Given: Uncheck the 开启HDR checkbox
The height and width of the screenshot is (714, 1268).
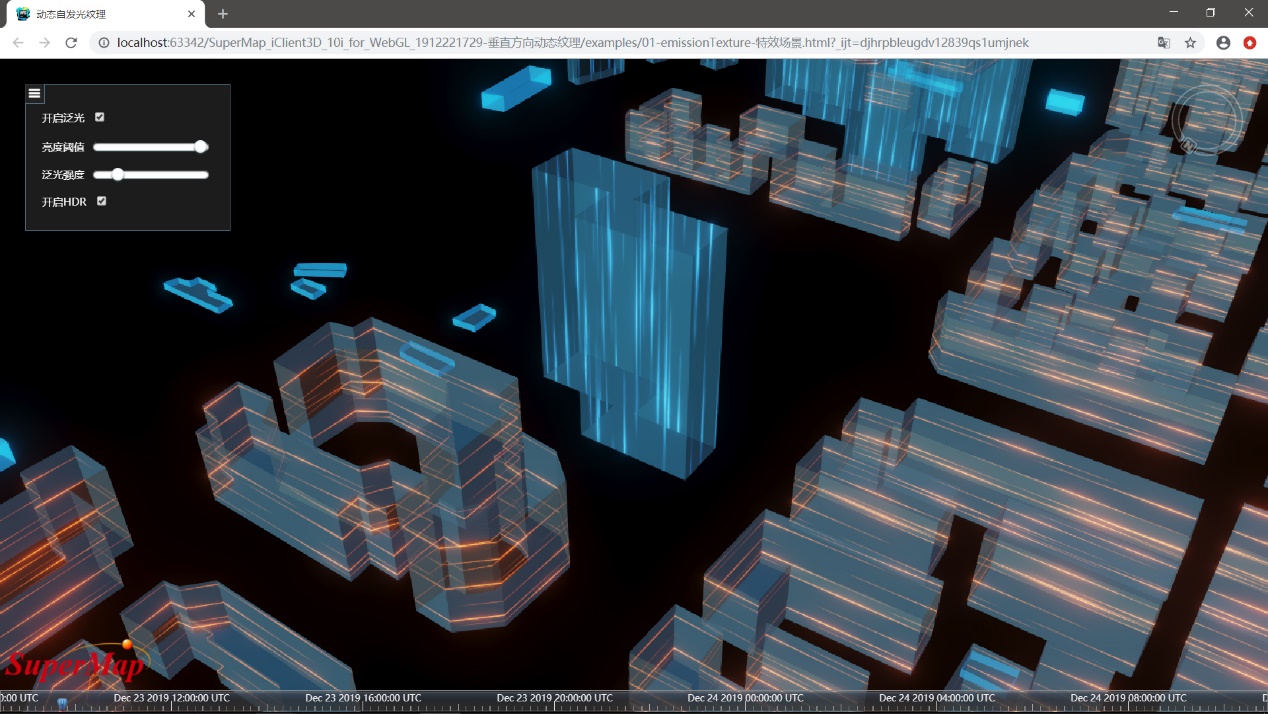Looking at the screenshot, I should pyautogui.click(x=101, y=201).
